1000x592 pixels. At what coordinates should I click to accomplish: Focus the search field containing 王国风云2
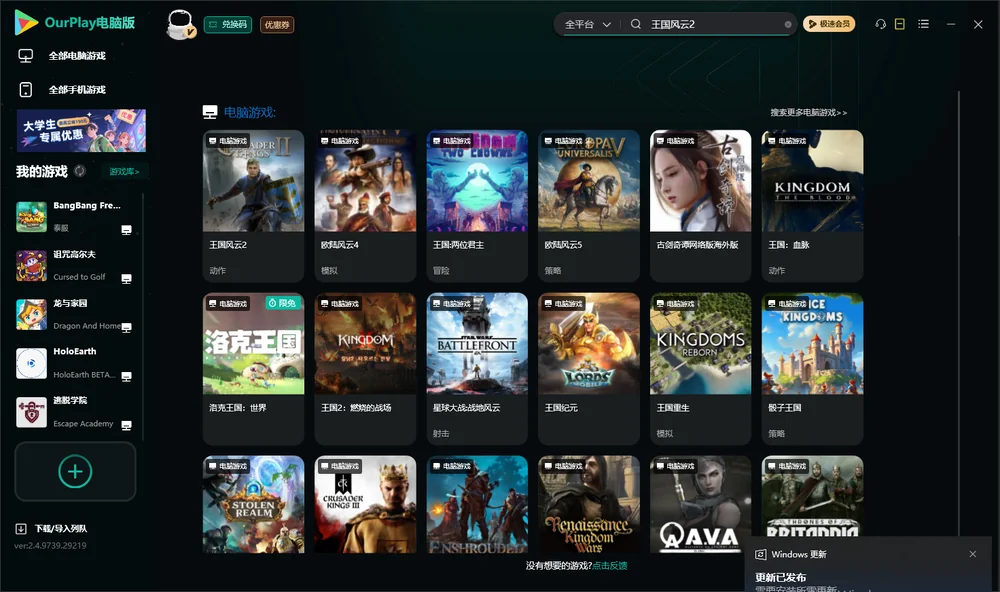[714, 24]
